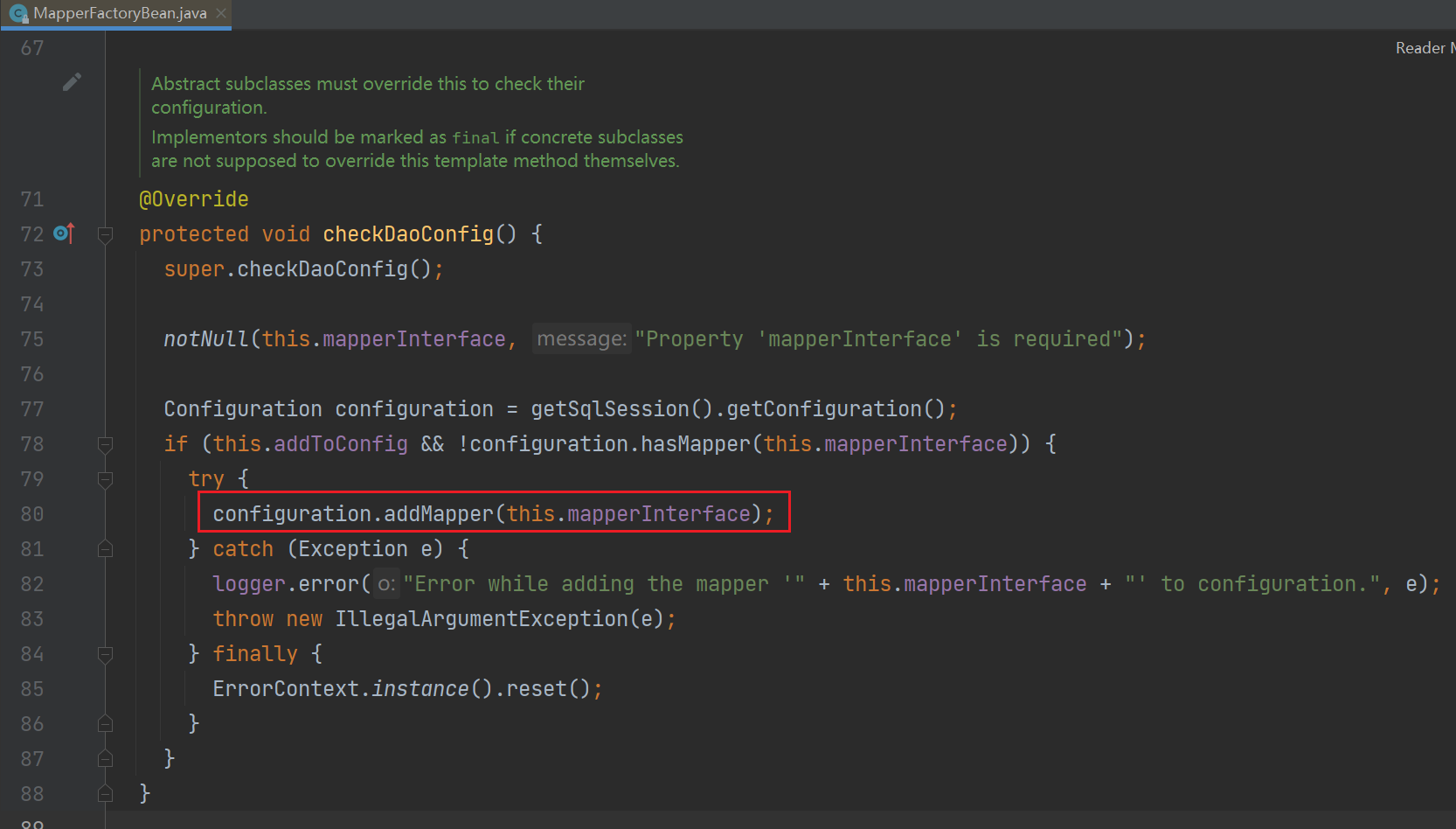Image resolution: width=1456 pixels, height=829 pixels.
Task: Click line number 75 in the gutter
Action: tap(32, 339)
